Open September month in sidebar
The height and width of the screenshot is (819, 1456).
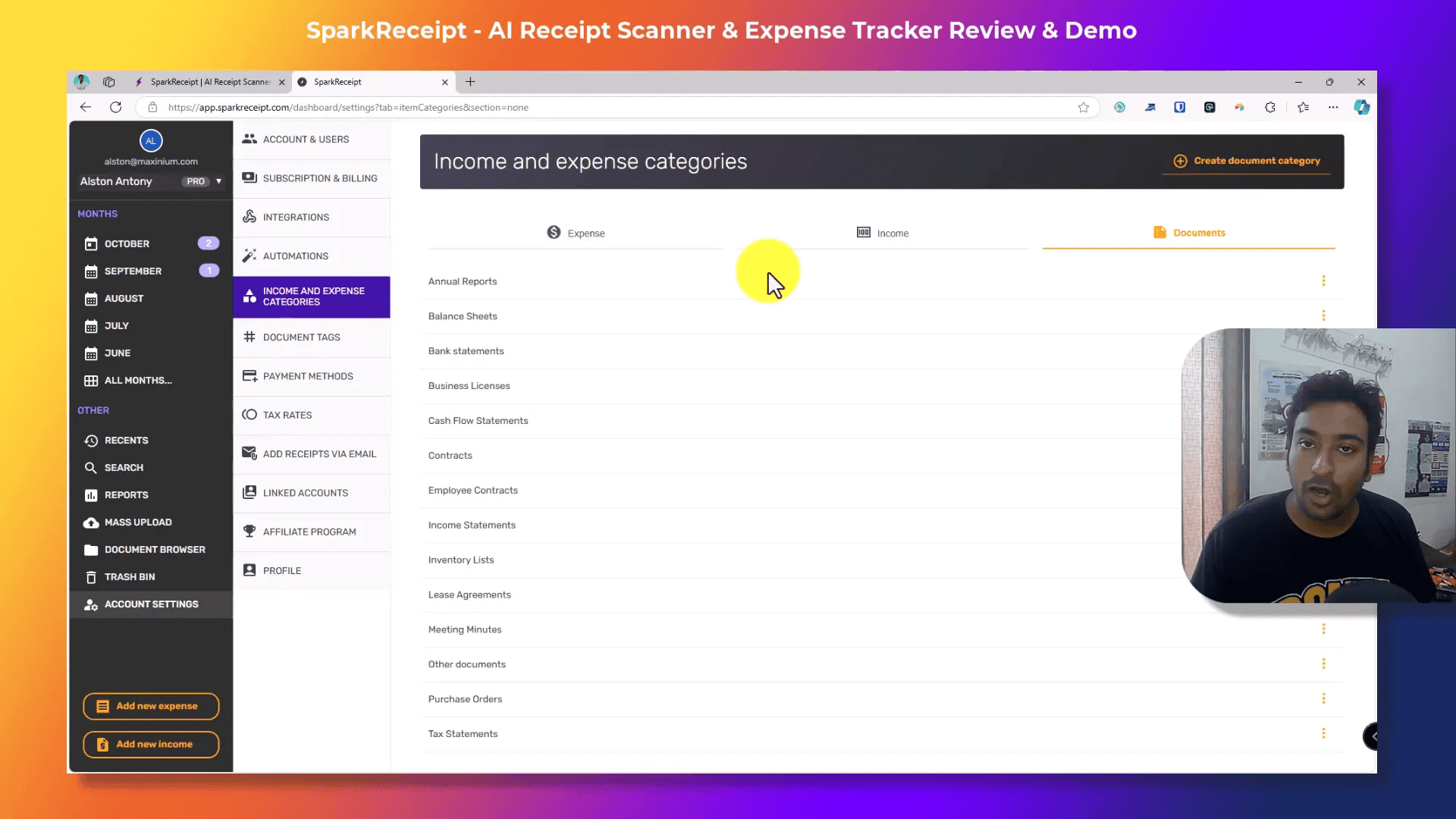pyautogui.click(x=151, y=271)
